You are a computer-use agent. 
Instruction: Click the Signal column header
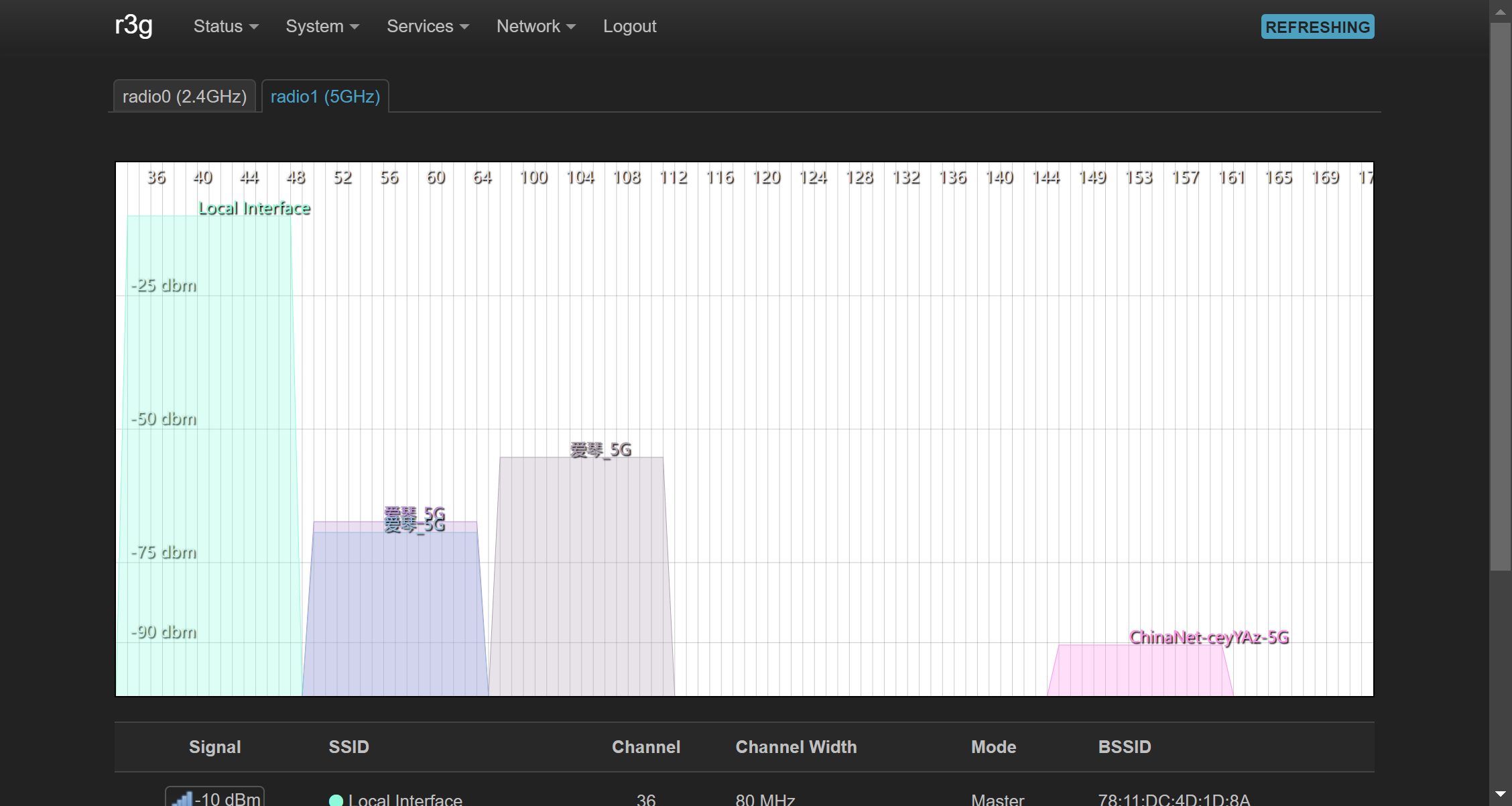point(214,747)
